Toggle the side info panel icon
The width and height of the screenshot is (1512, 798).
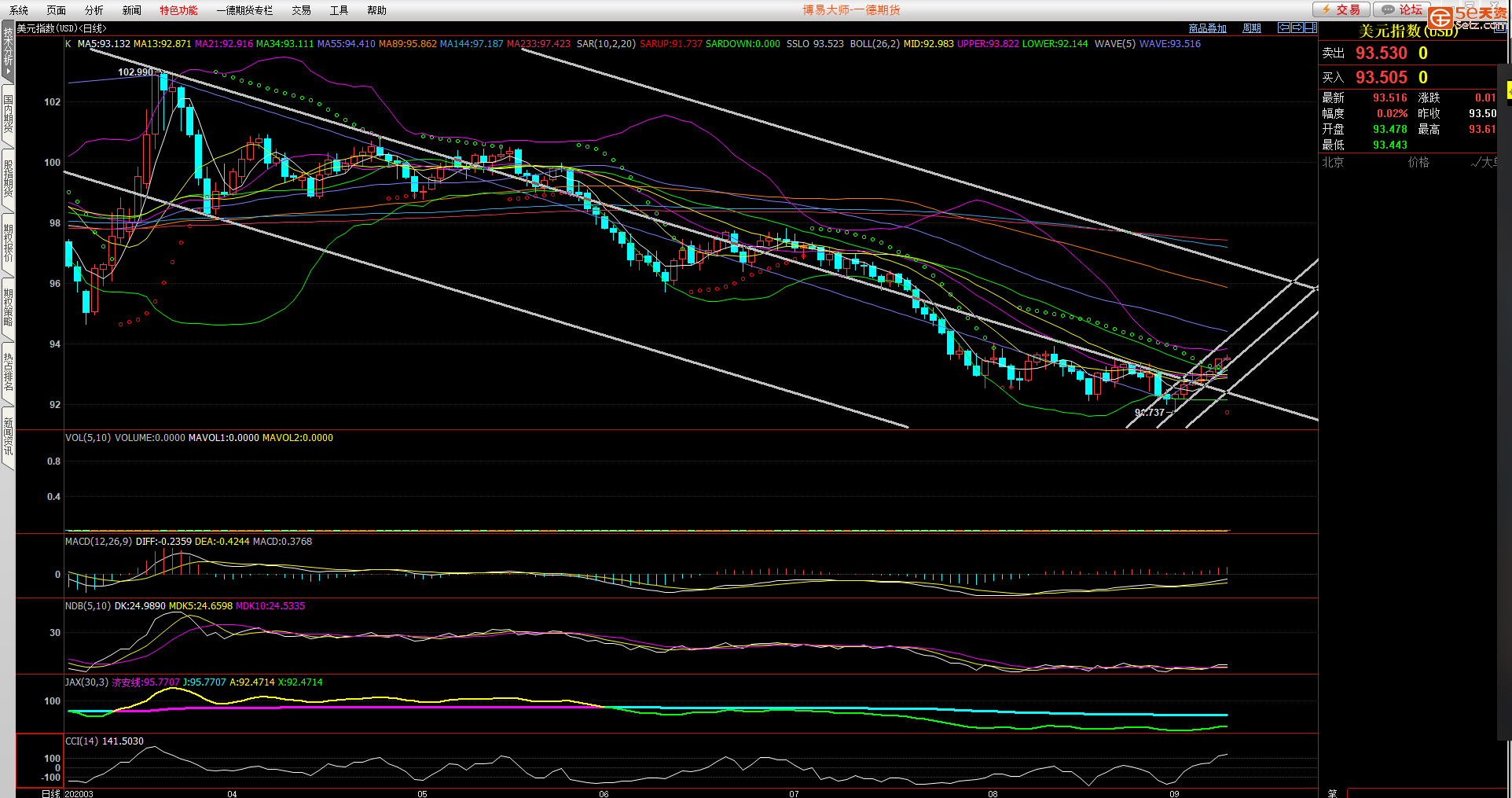pos(1311,28)
